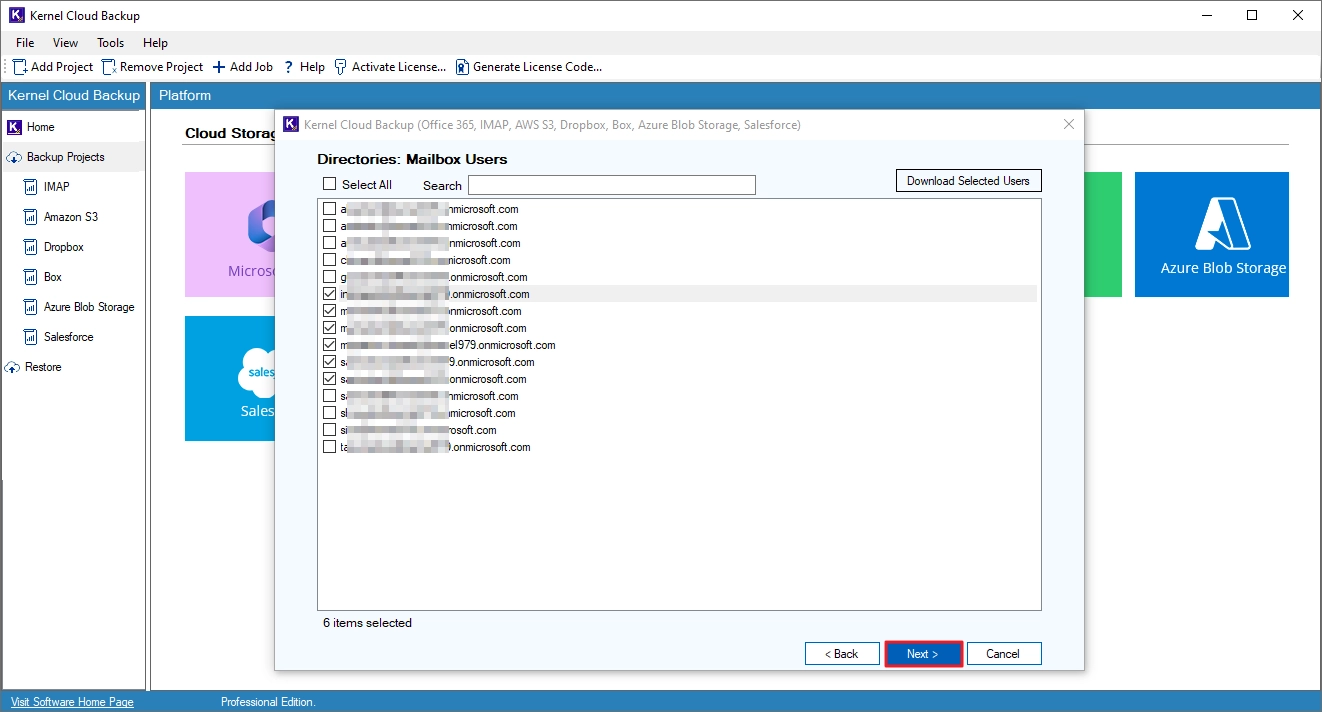1322x712 pixels.
Task: Uncheck the highlighted user starting with 'in'
Action: click(329, 294)
